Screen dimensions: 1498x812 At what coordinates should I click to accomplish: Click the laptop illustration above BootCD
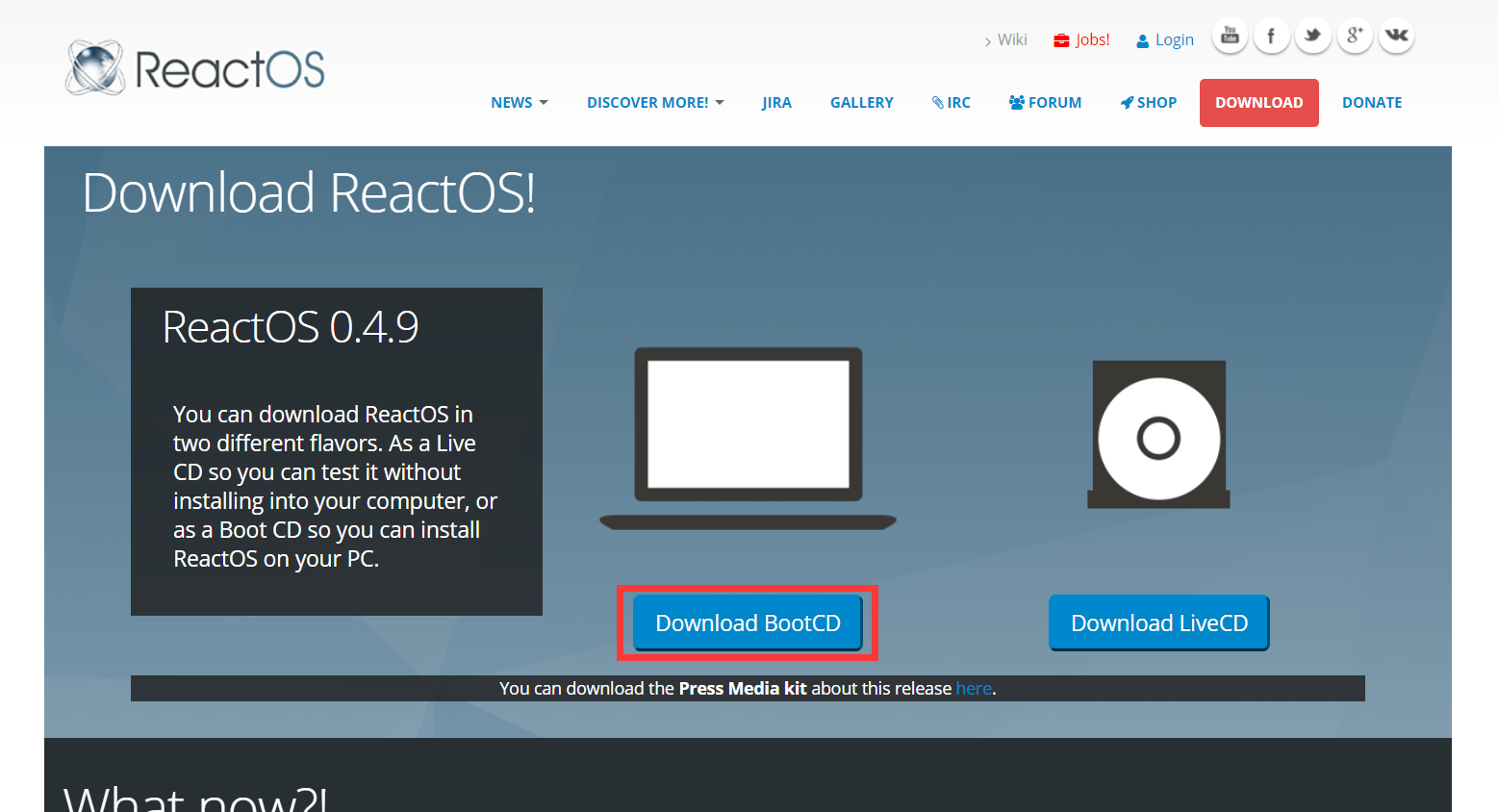tap(748, 438)
